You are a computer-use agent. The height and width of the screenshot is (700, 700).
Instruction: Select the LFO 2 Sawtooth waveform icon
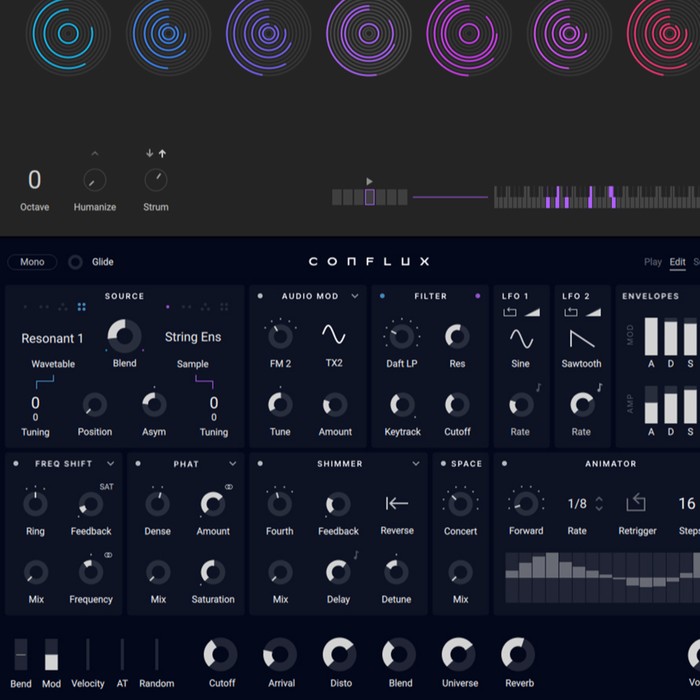pyautogui.click(x=582, y=339)
